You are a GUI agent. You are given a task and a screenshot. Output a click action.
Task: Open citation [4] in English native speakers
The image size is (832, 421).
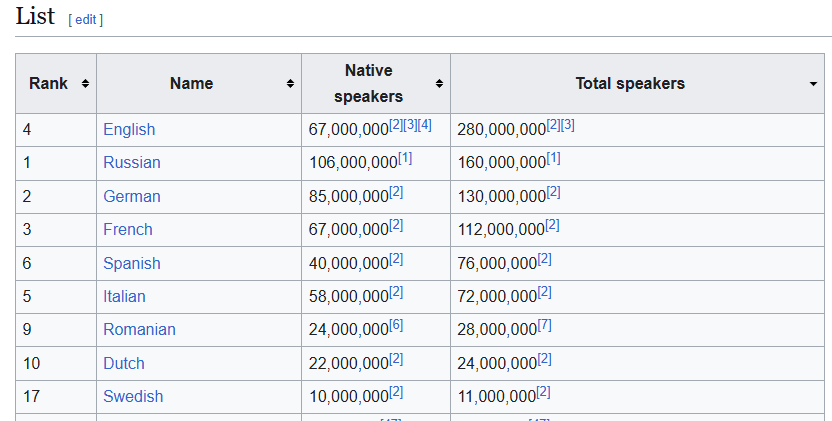tap(424, 125)
